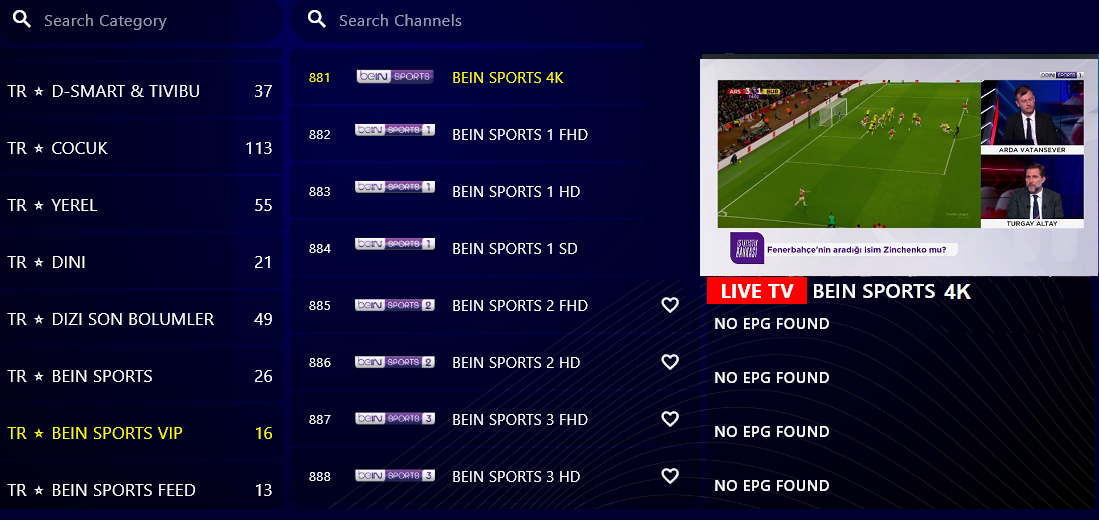Open the TR D-SMART & TIVIBU category
This screenshot has height=520, width=1099.
142,91
